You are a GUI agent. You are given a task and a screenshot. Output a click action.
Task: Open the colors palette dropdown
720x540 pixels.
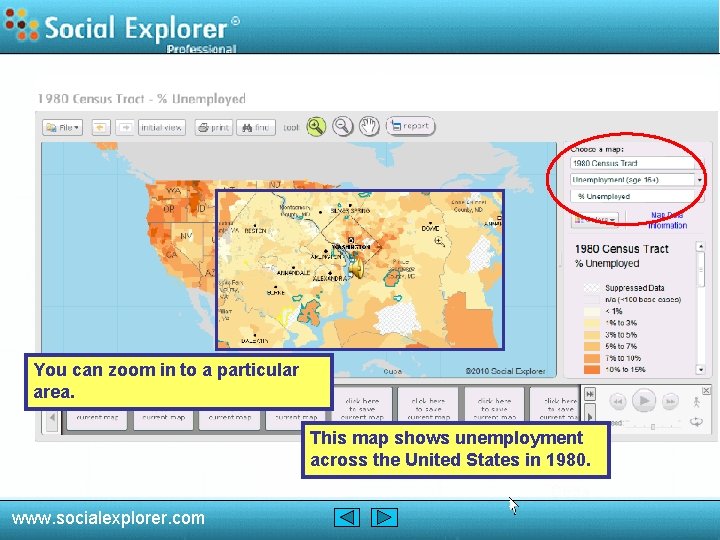(x=595, y=219)
